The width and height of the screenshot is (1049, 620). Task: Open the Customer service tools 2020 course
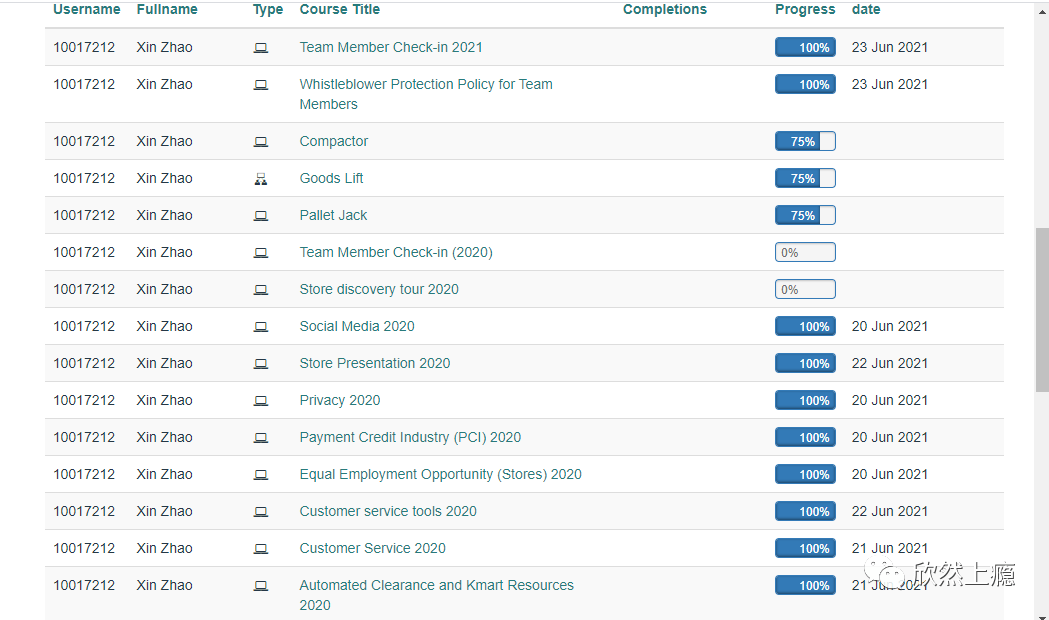[x=388, y=511]
